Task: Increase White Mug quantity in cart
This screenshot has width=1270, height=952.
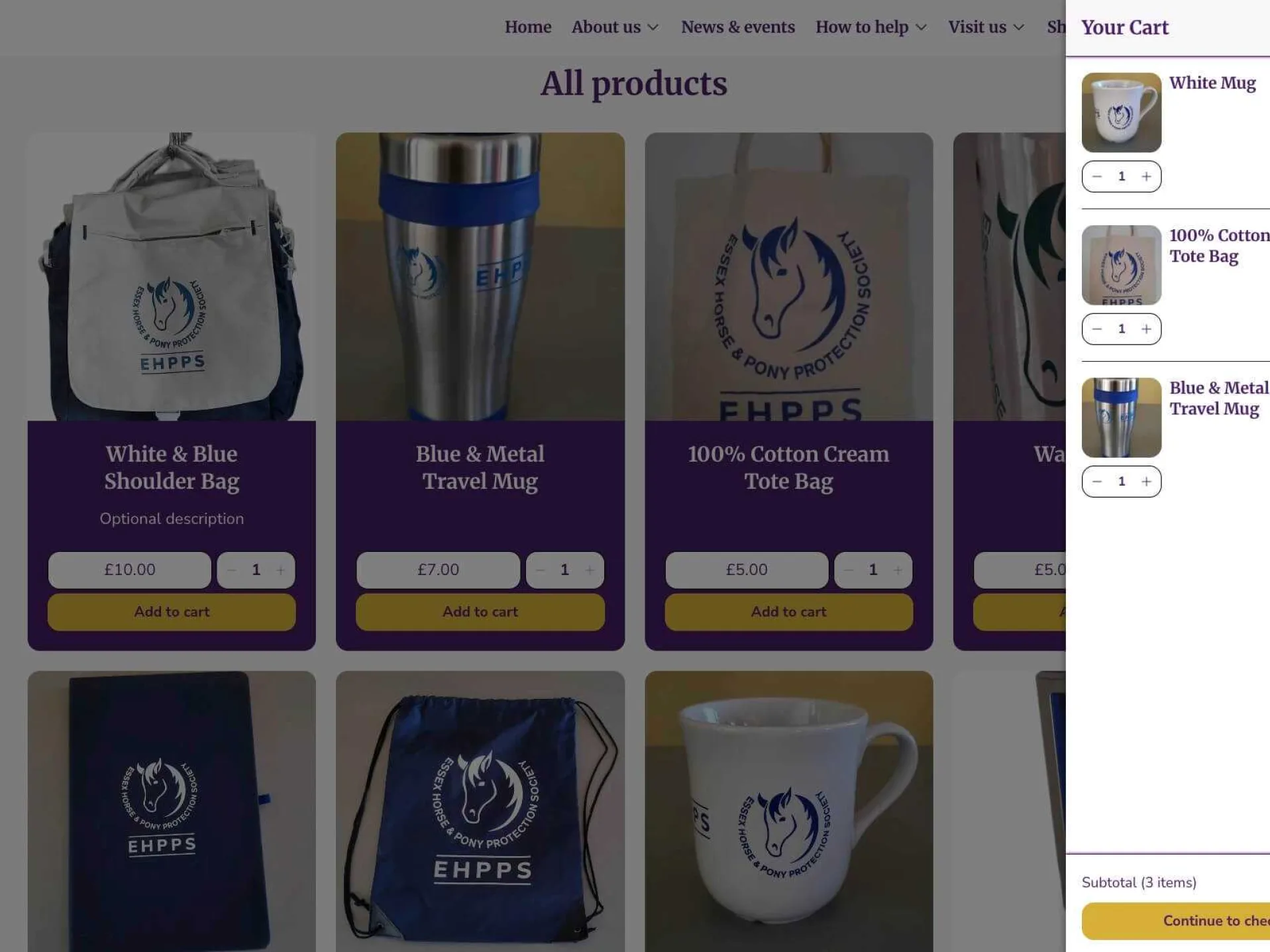Action: pyautogui.click(x=1146, y=176)
